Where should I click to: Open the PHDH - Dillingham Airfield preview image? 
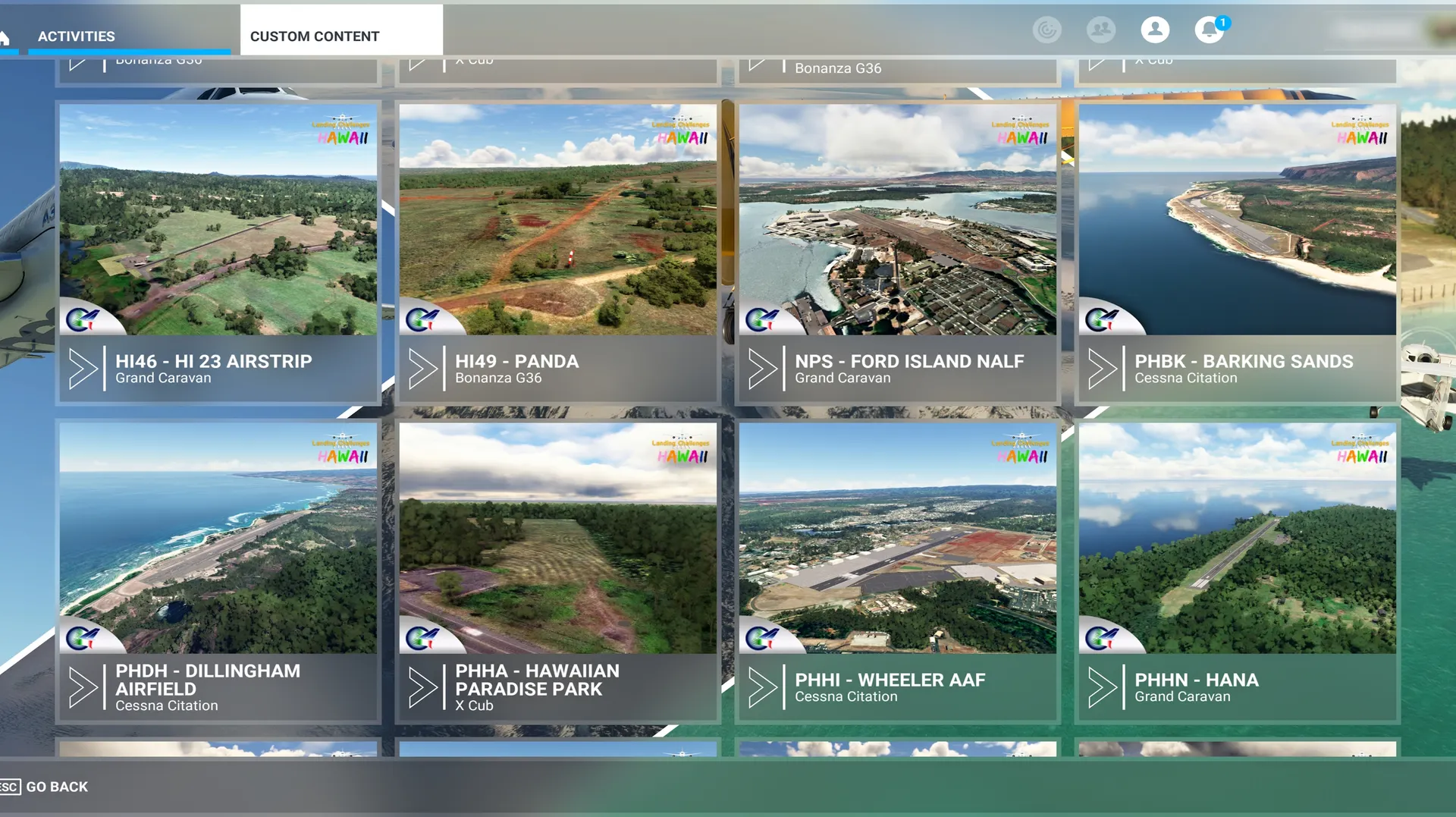point(218,538)
